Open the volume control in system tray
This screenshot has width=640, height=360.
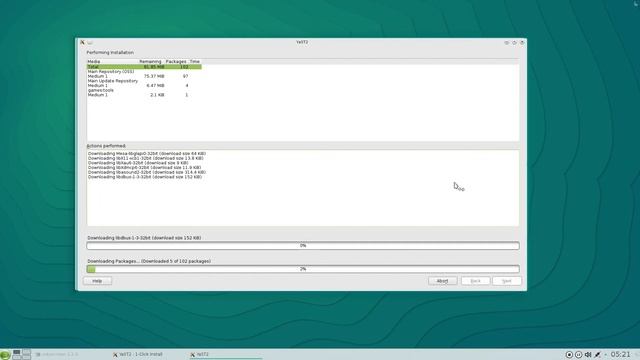(588, 354)
